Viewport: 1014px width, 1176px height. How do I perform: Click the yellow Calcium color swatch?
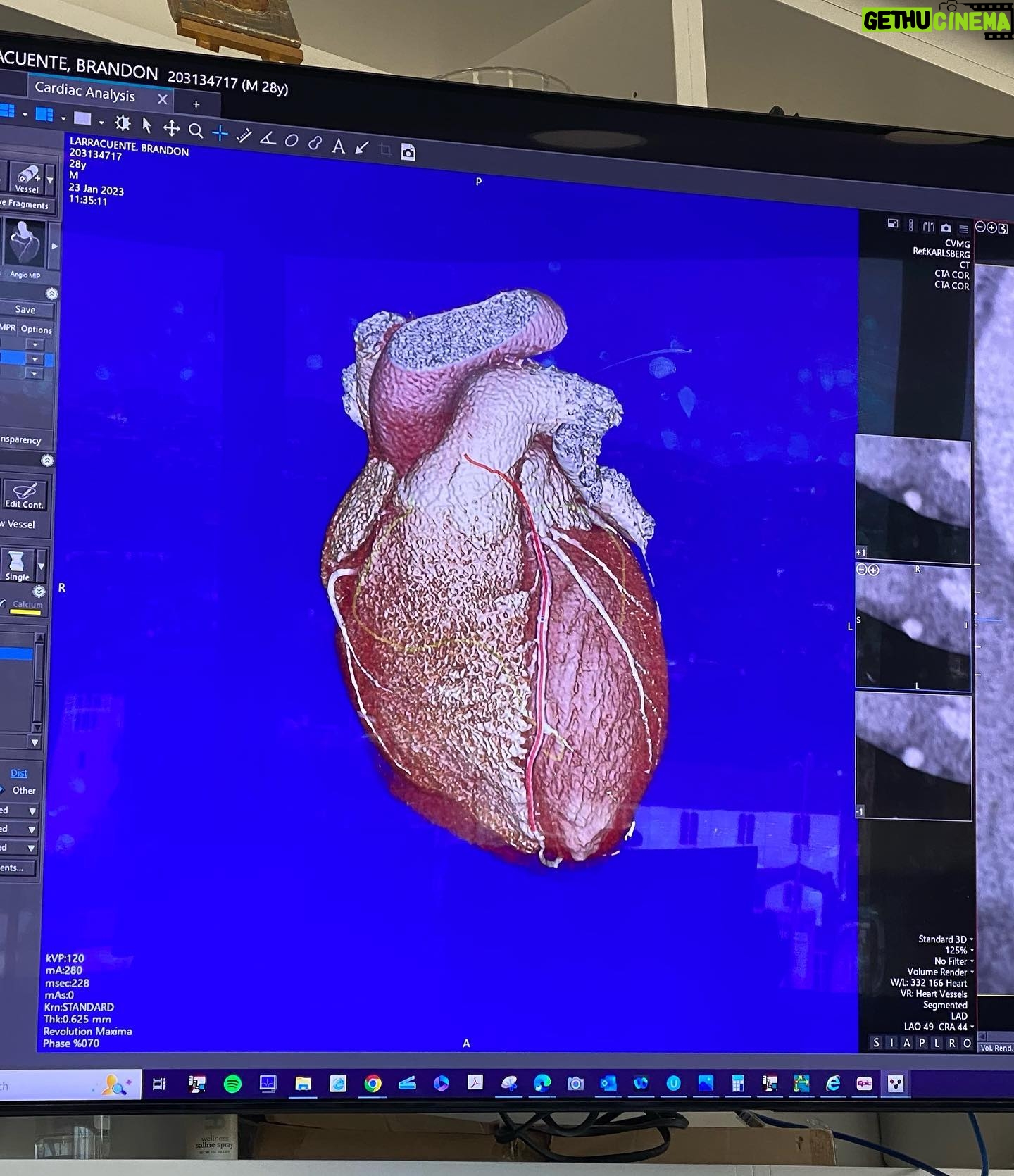(x=25, y=612)
